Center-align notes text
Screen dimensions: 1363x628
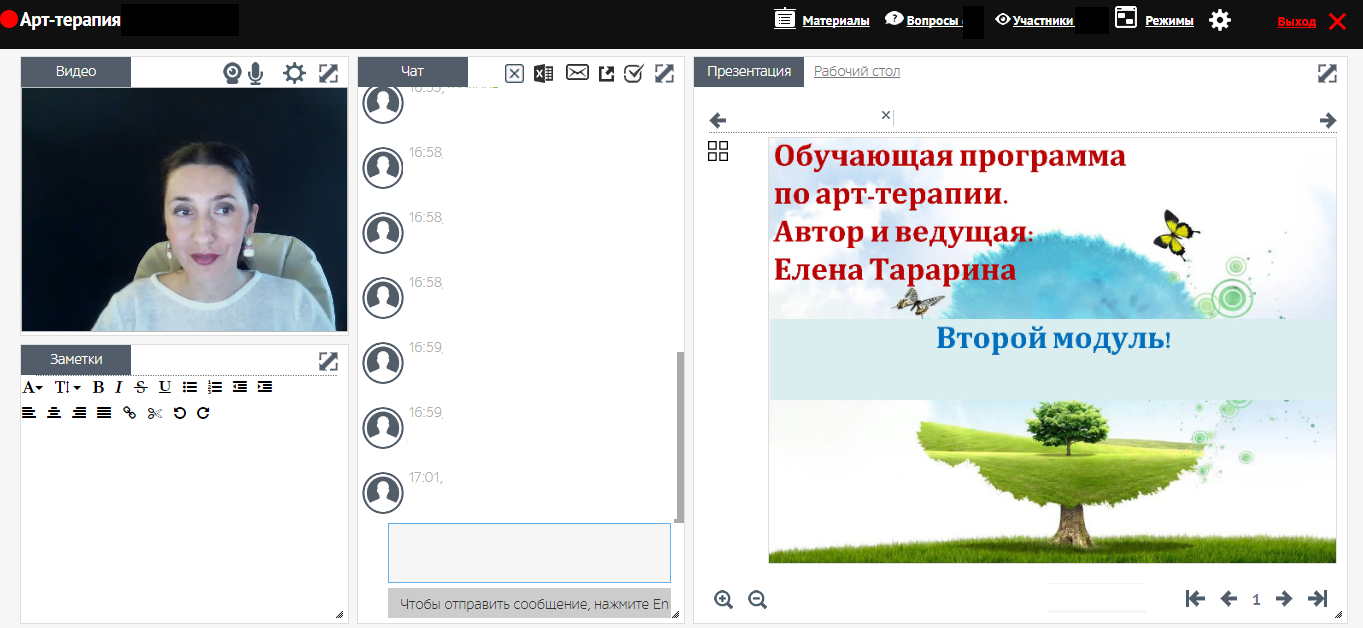(x=54, y=413)
